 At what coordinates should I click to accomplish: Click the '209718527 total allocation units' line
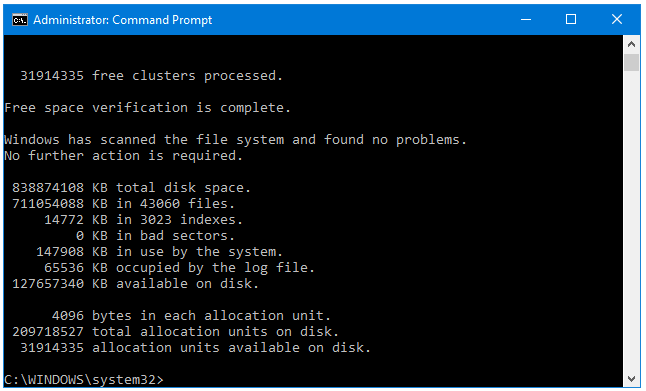[x=176, y=332]
